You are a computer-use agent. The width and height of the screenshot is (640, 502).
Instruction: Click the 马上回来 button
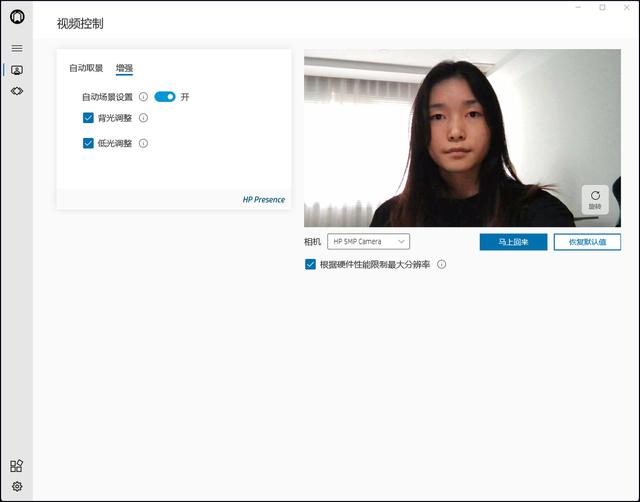(x=513, y=242)
